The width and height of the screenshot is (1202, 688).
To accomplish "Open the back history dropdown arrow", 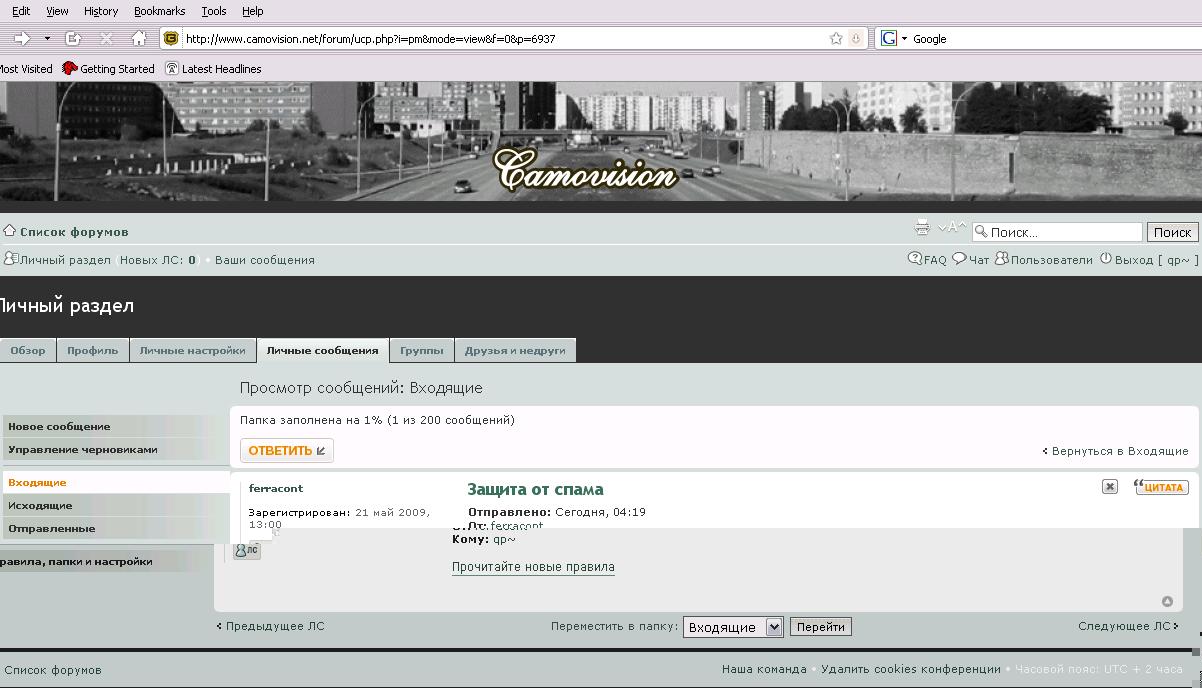I will click(x=47, y=38).
